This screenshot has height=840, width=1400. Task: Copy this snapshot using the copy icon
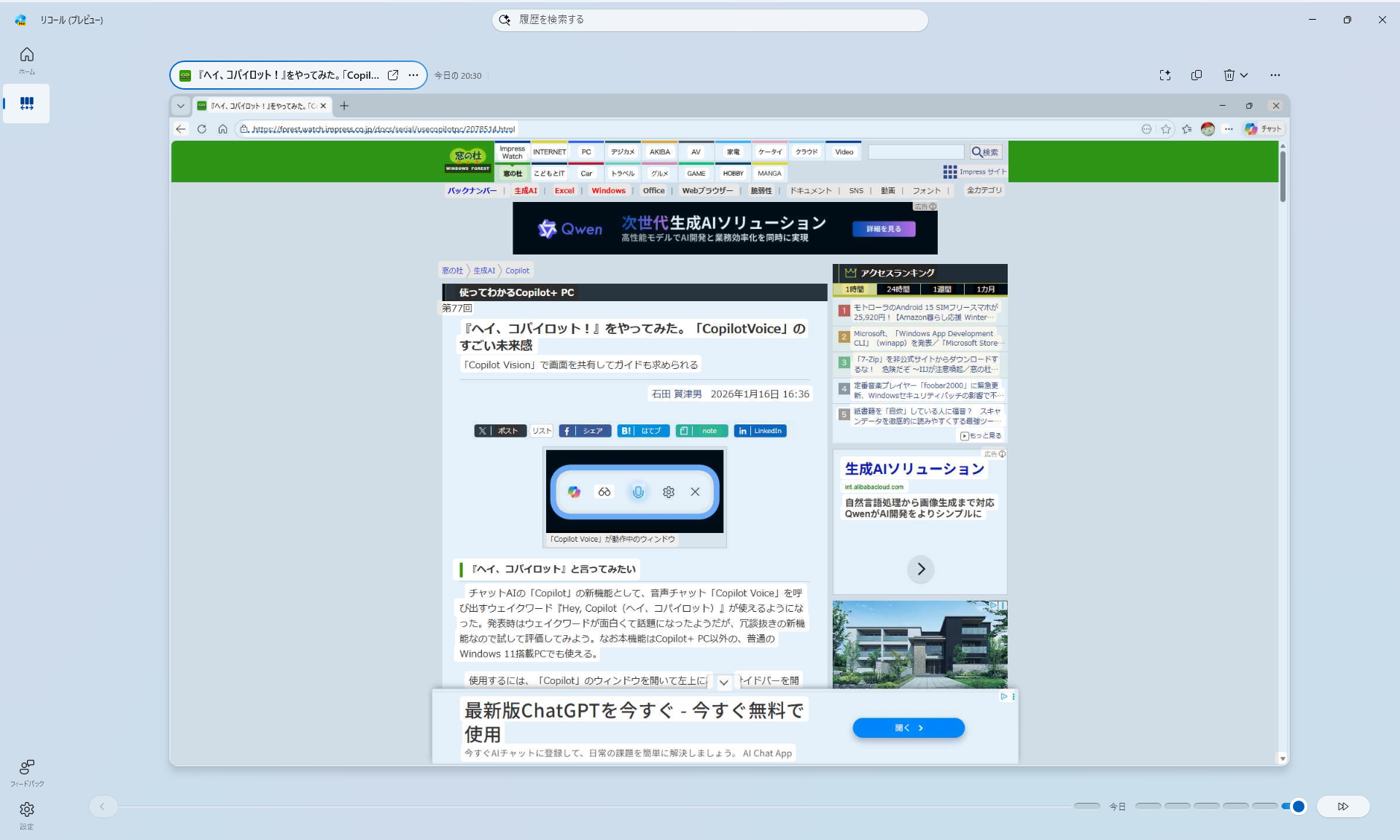coord(1195,75)
